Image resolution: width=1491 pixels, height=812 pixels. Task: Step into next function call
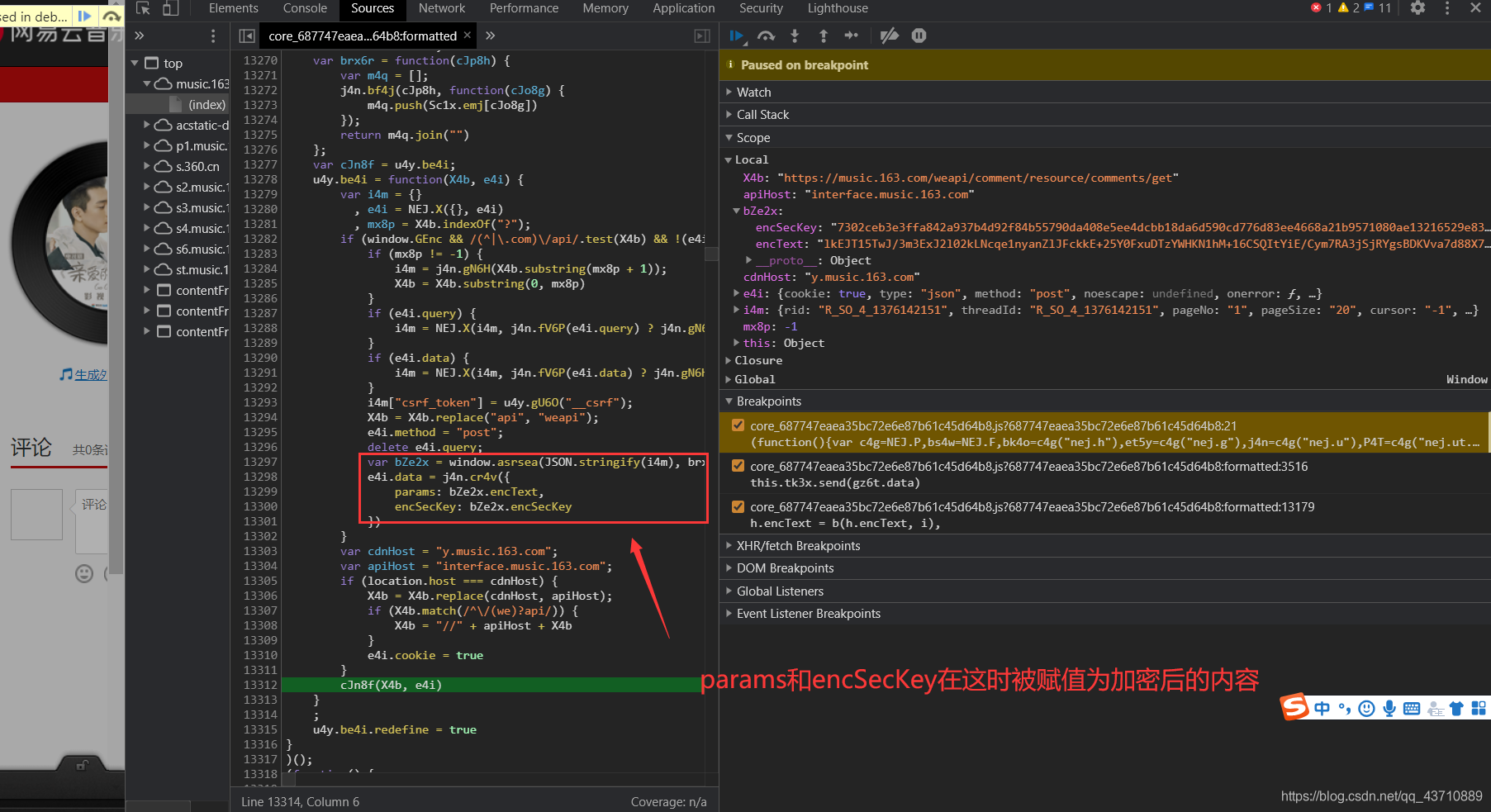(x=795, y=36)
